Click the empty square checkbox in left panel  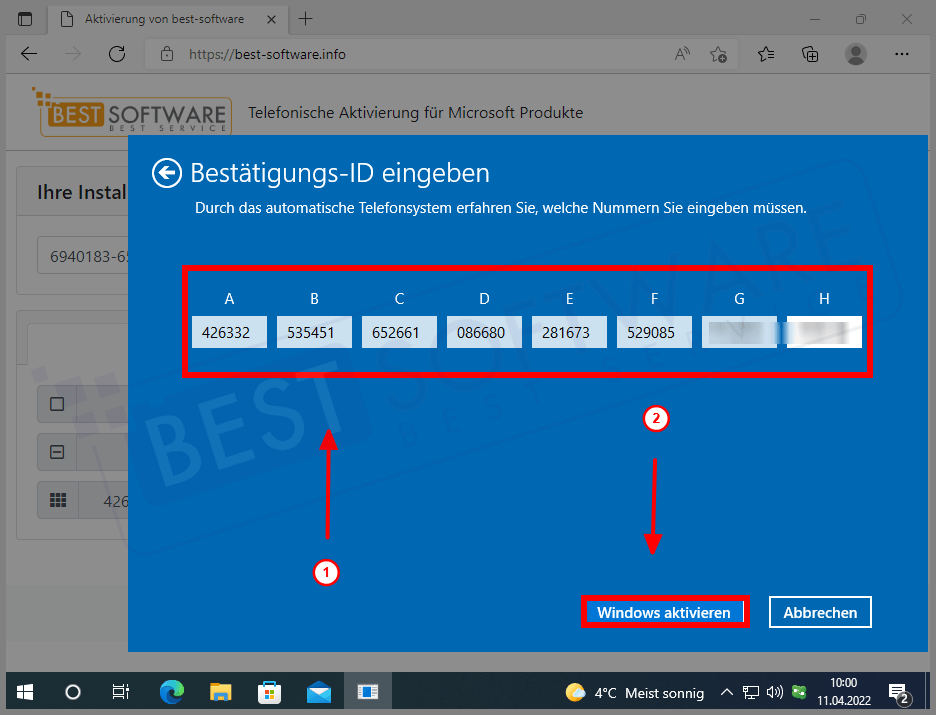point(57,404)
